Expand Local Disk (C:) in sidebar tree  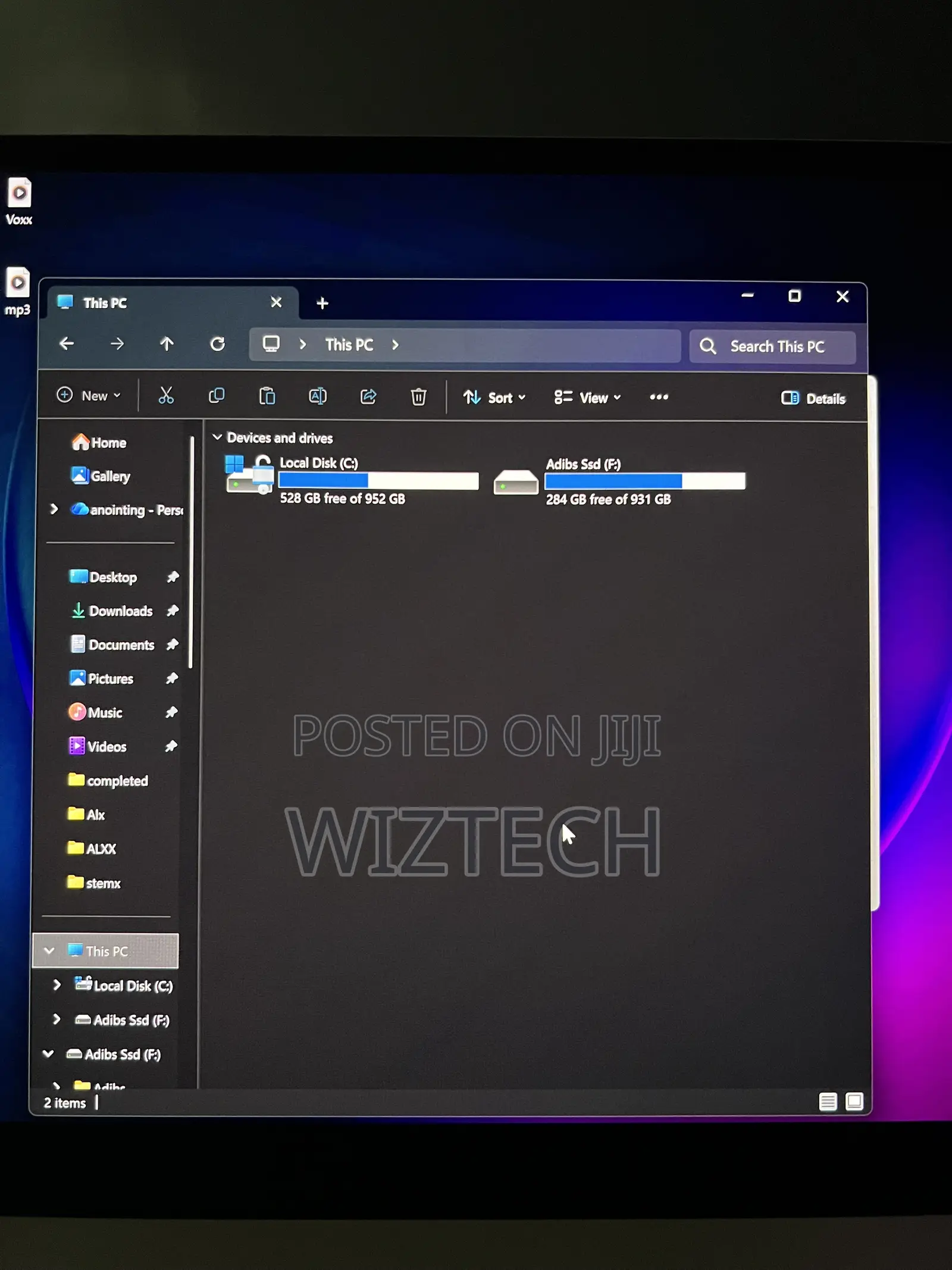57,985
